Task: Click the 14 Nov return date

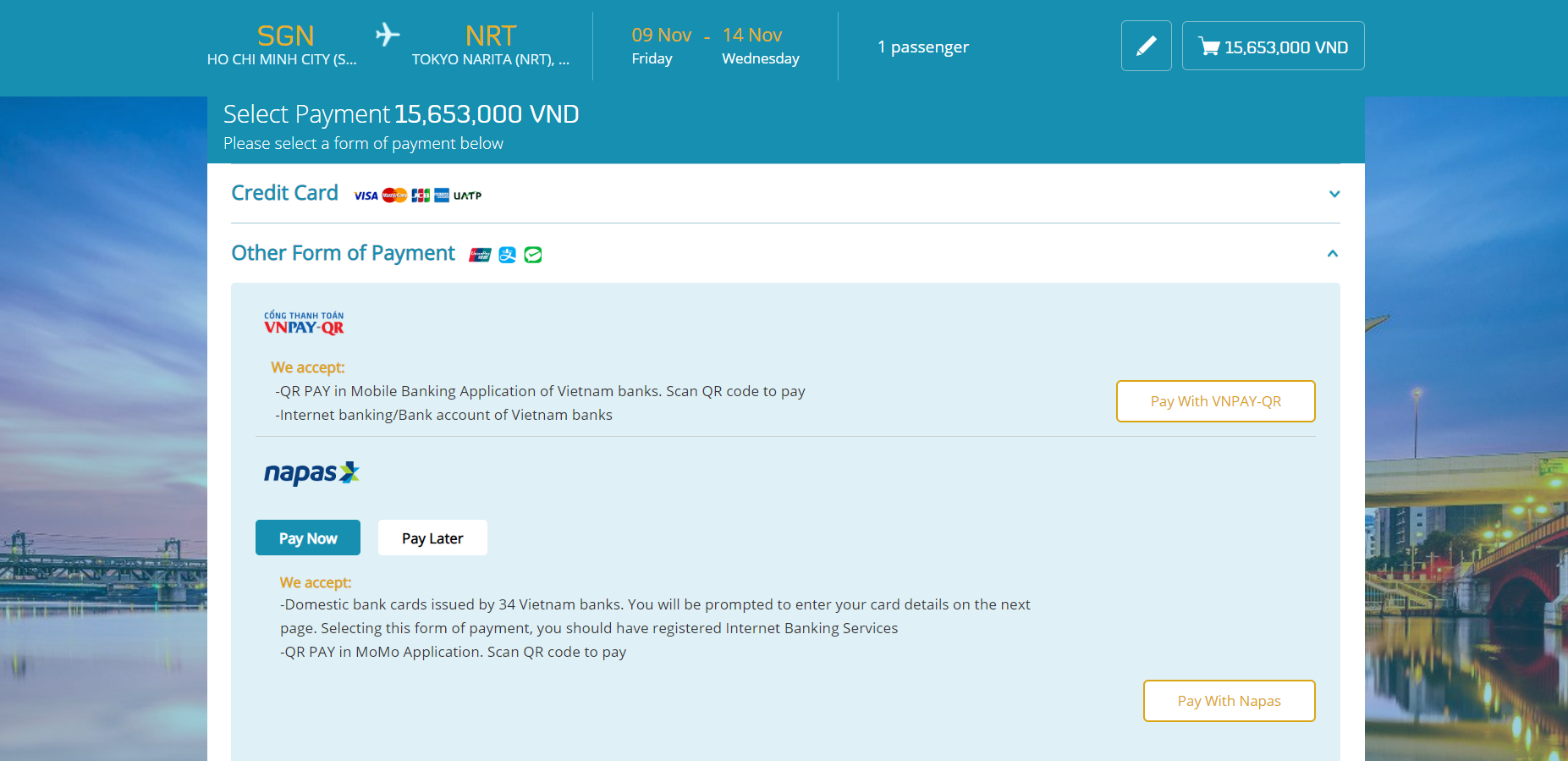Action: 752,35
